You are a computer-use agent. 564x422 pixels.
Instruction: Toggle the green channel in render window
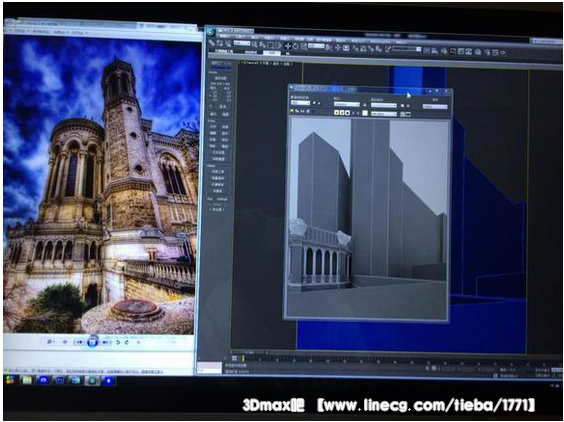coord(342,113)
